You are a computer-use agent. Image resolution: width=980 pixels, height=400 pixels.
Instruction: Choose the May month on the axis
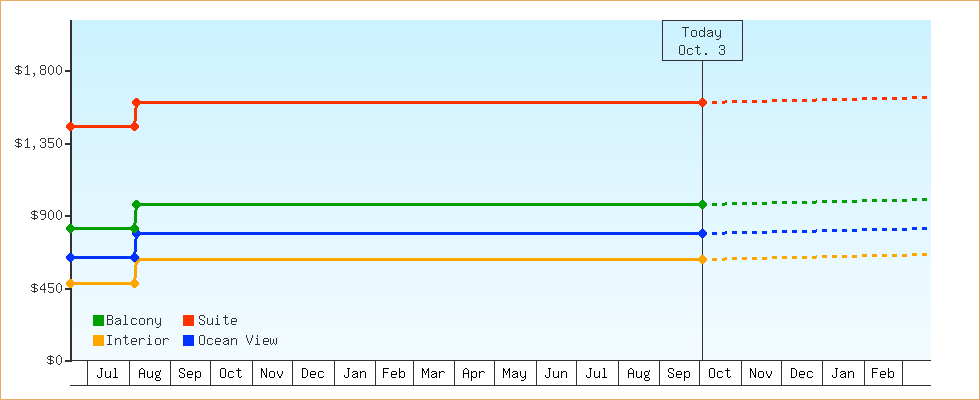tap(515, 373)
